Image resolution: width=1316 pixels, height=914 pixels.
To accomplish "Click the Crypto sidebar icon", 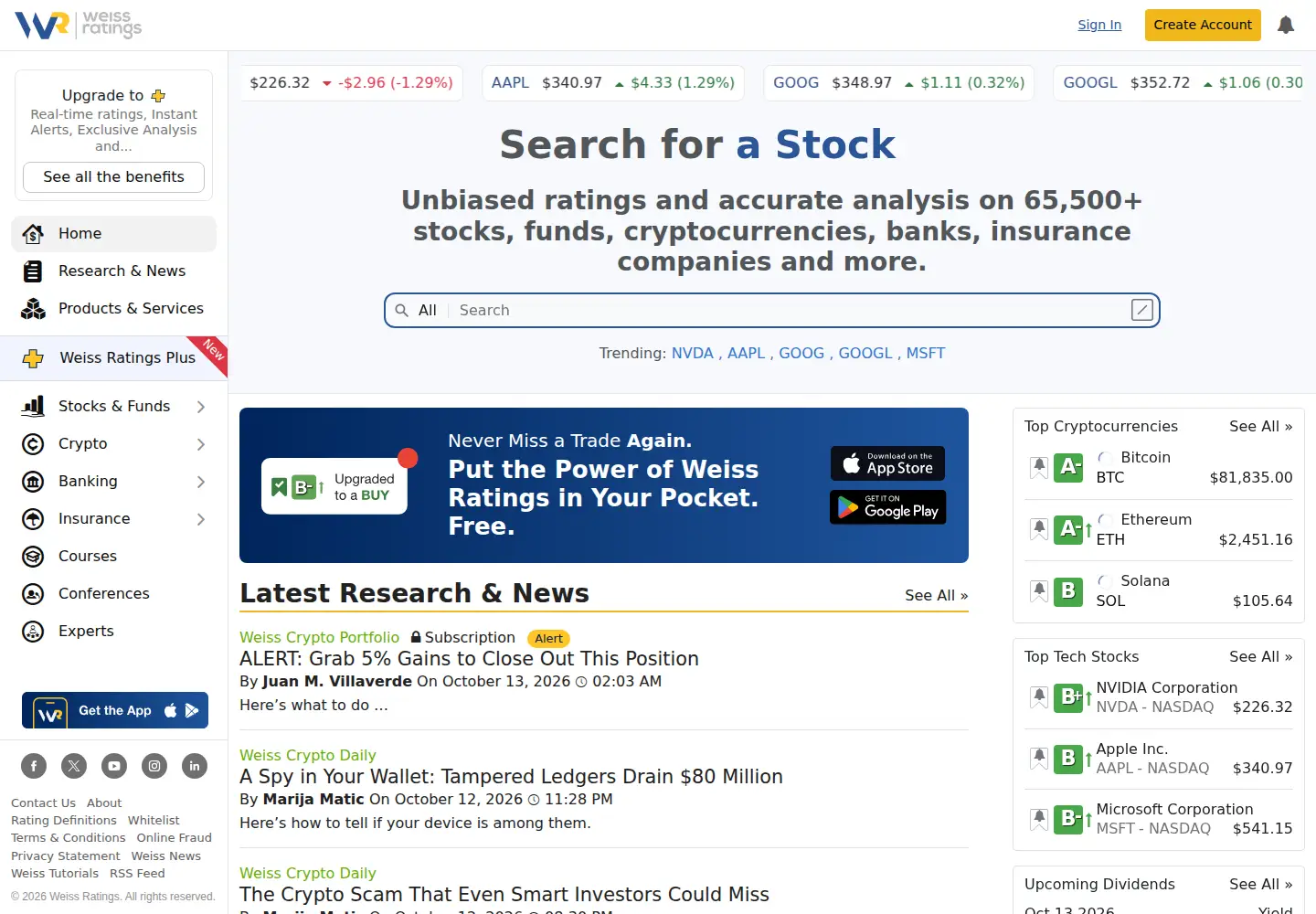I will pos(33,444).
